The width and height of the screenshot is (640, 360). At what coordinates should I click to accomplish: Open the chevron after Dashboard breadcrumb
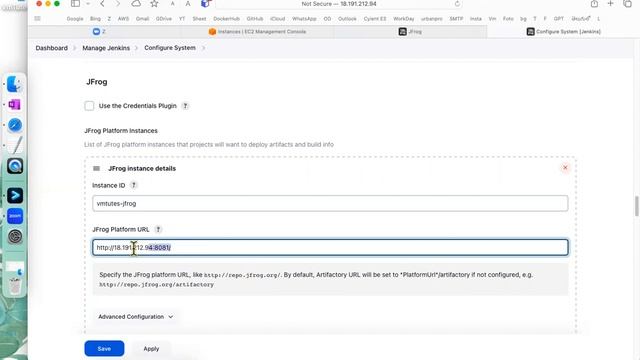[x=75, y=48]
